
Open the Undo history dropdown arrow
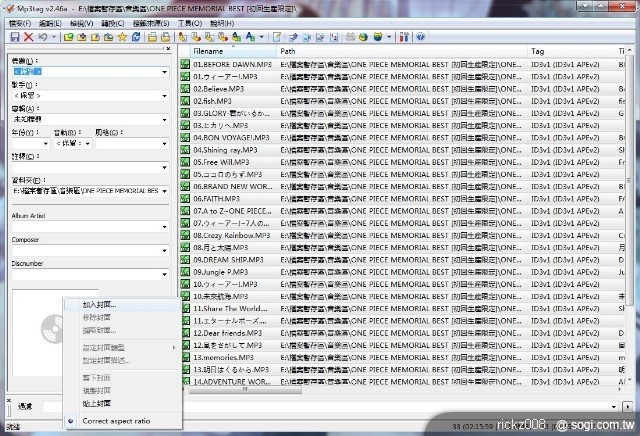(53, 37)
